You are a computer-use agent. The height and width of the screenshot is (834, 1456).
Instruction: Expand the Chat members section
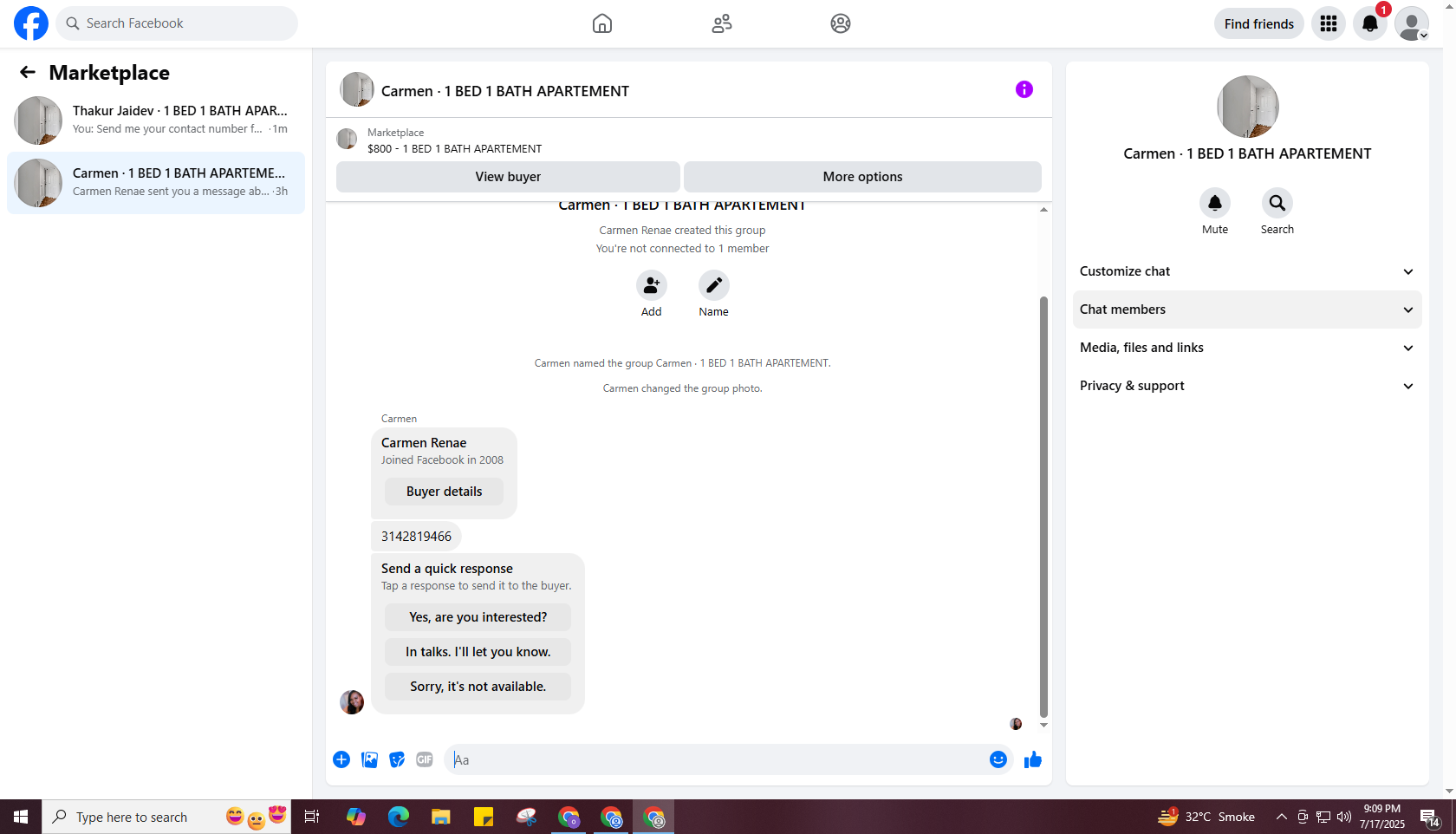point(1247,309)
